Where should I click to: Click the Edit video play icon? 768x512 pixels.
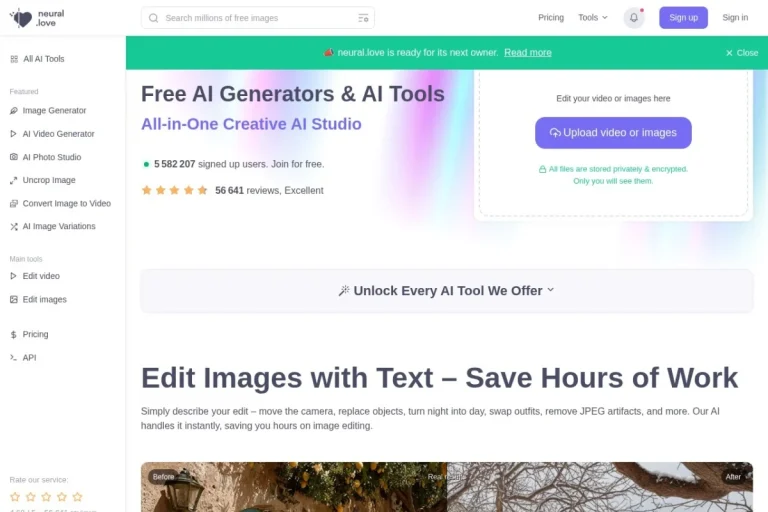click(14, 276)
